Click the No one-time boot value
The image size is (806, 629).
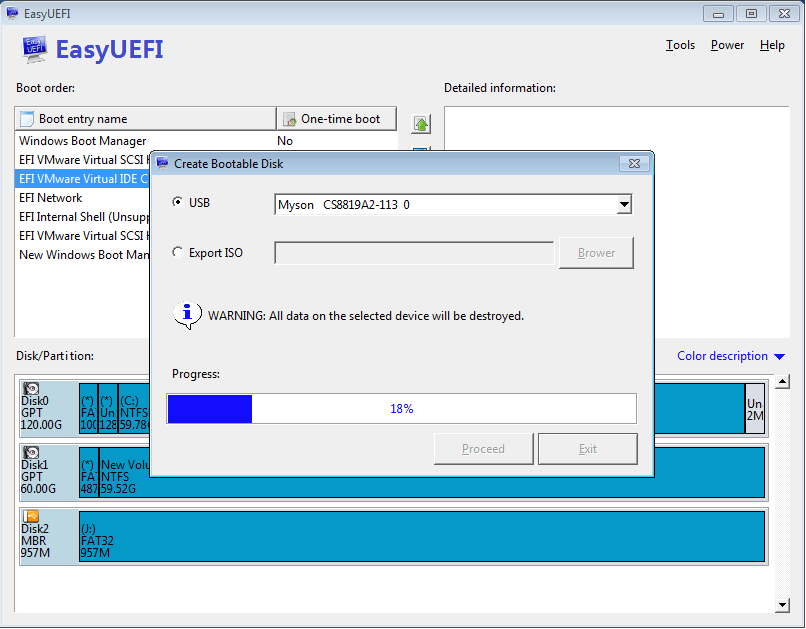coord(285,141)
